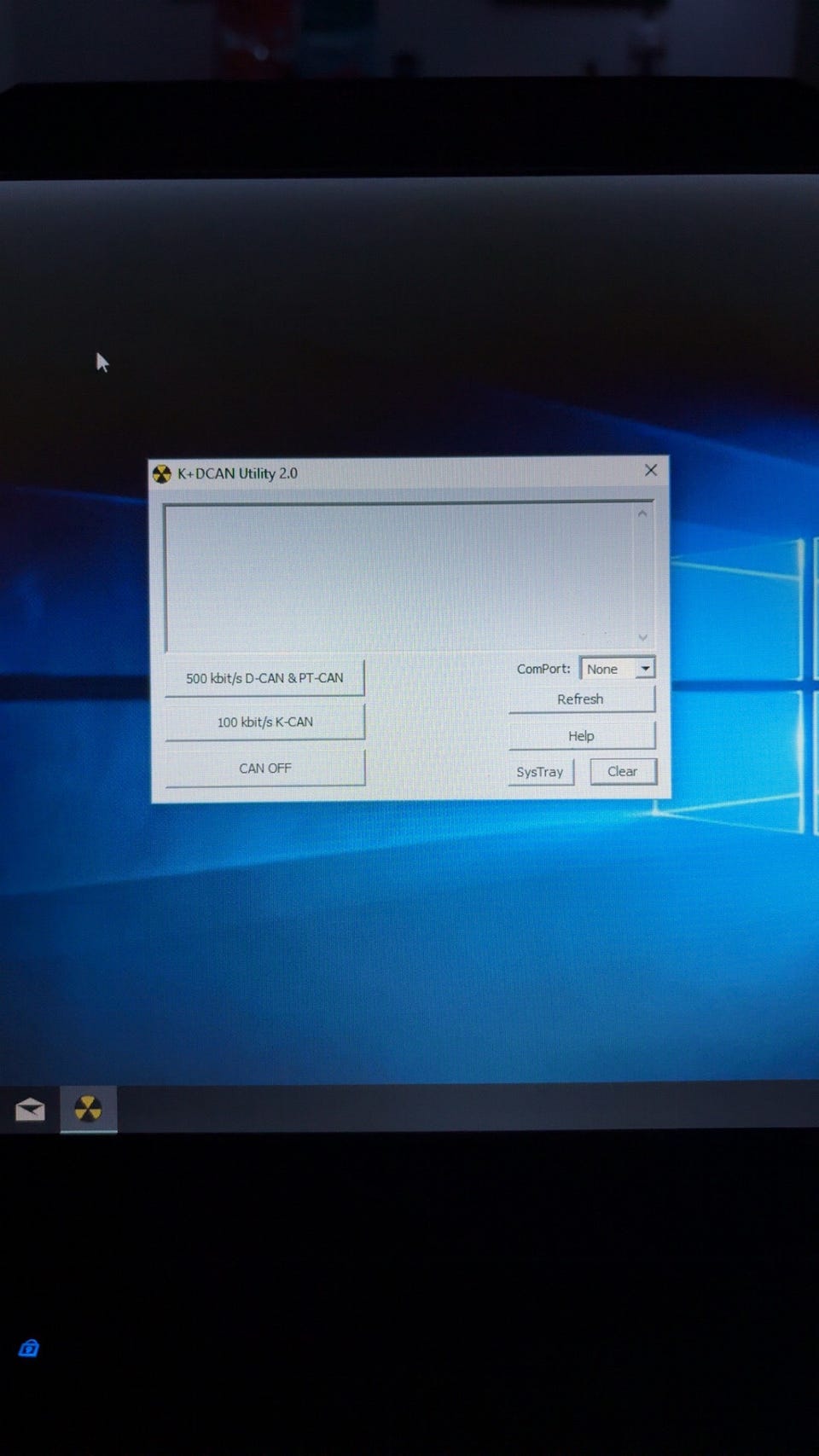Viewport: 819px width, 1456px height.
Task: Select the 100 kbit/s K-CAN button
Action: click(x=264, y=722)
